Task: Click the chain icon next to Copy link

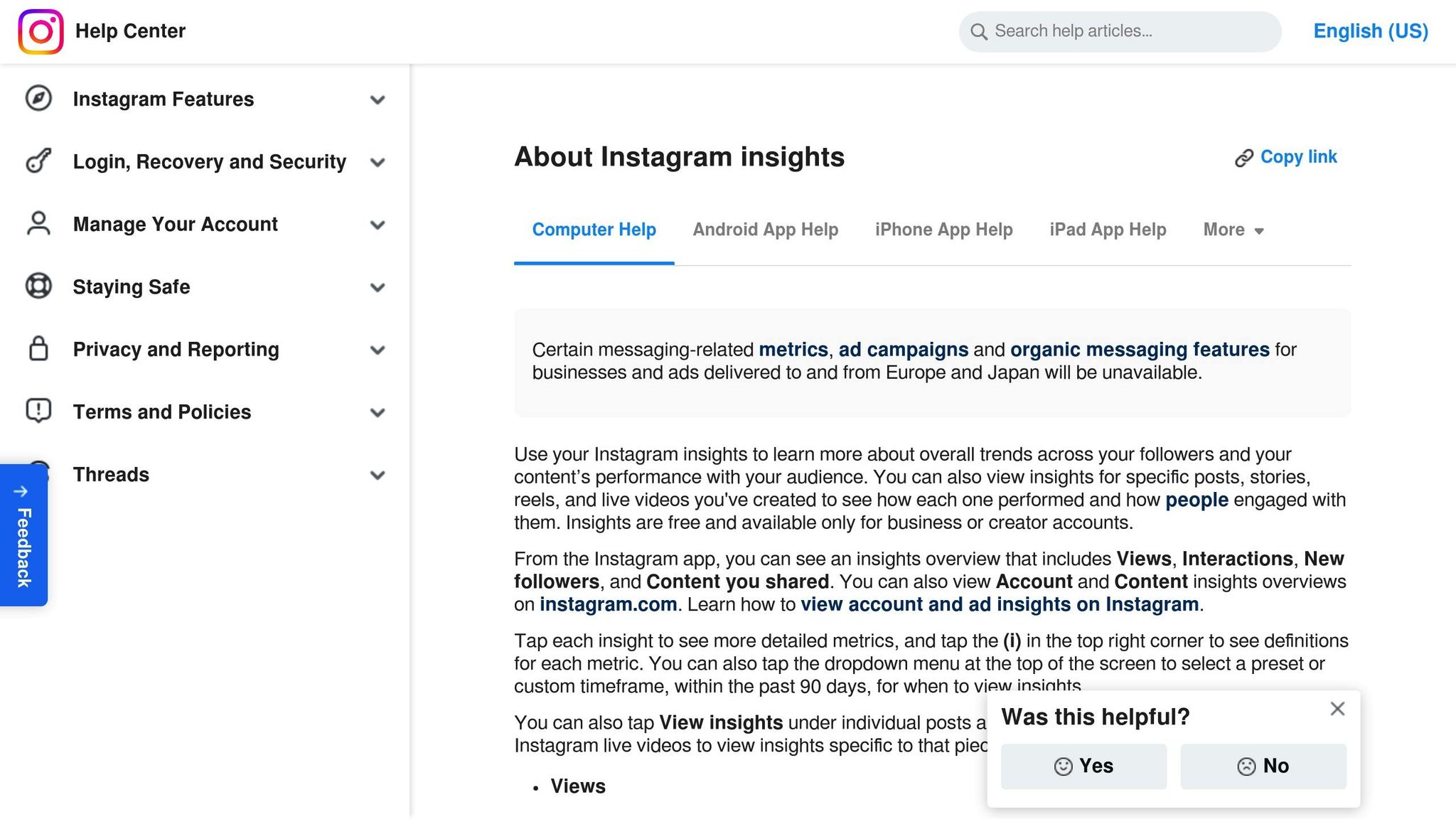Action: (x=1243, y=157)
